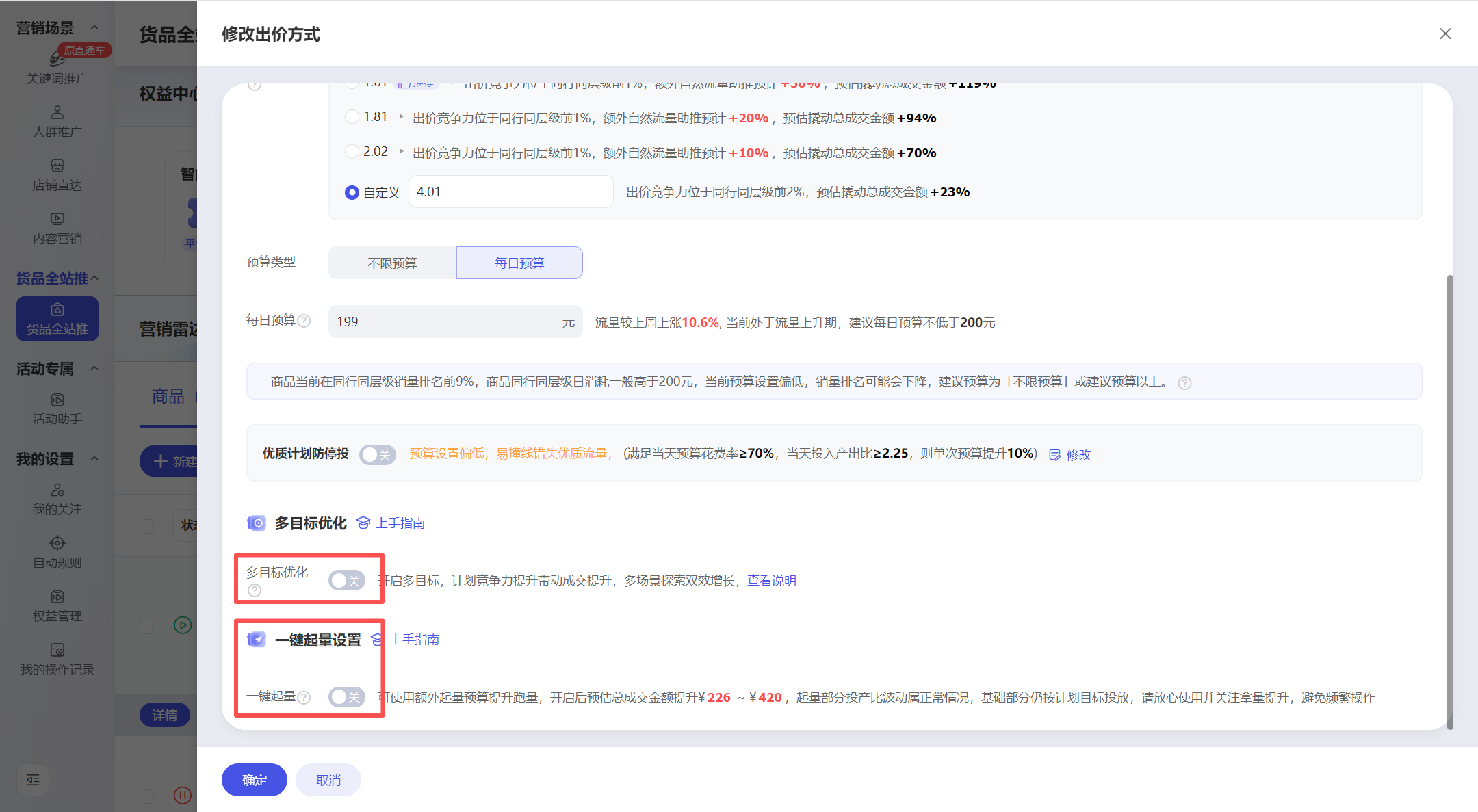Open the 权益管理 page

pos(57,605)
